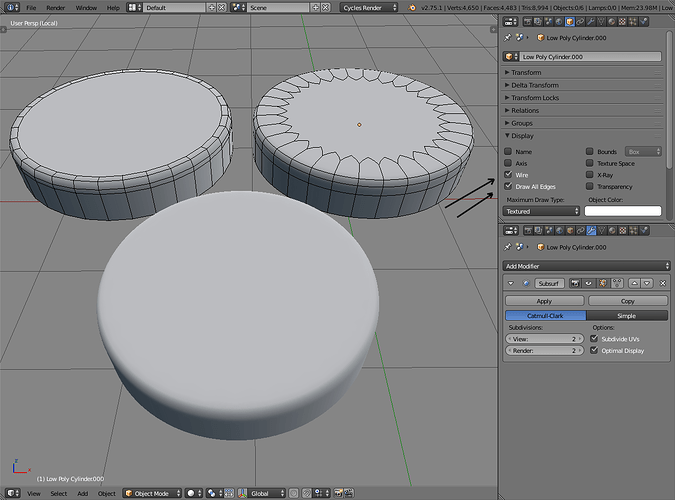Collapse the Subsurf modifier panel
Image resolution: width=675 pixels, height=500 pixels.
(511, 283)
